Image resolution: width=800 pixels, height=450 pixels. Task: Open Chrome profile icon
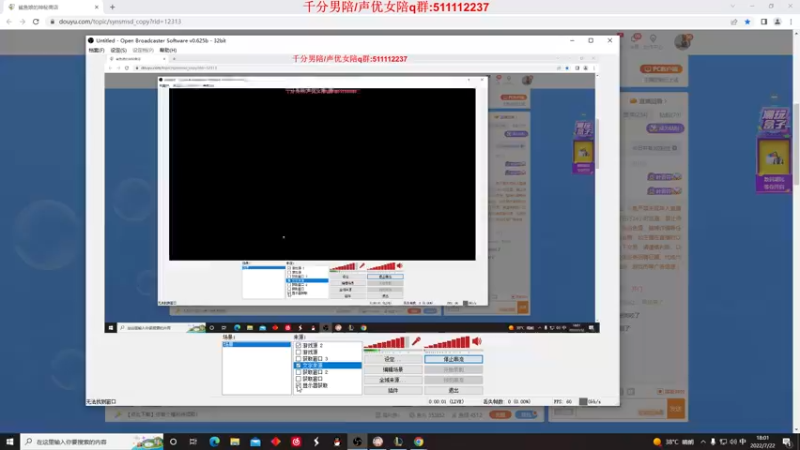(778, 21)
